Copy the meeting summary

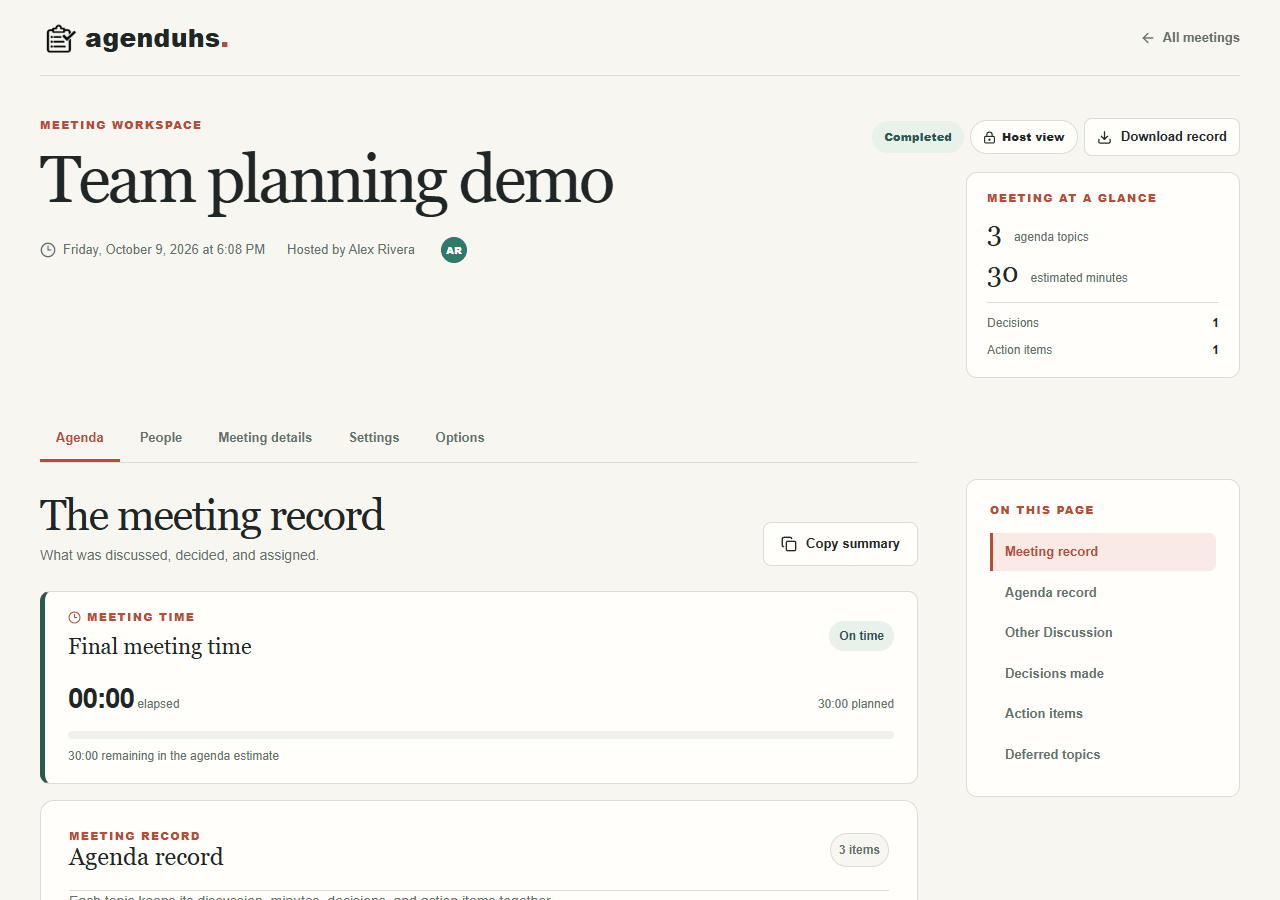(x=840, y=544)
